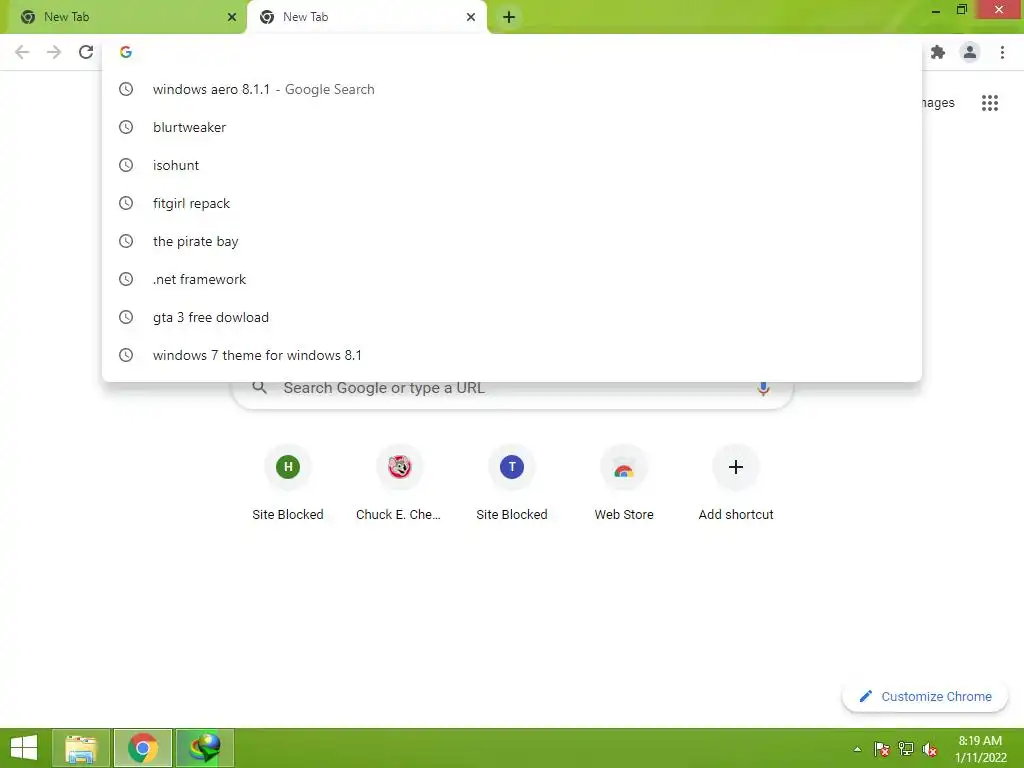Click clock icon beside '.net framework'
The image size is (1024, 768).
(126, 279)
